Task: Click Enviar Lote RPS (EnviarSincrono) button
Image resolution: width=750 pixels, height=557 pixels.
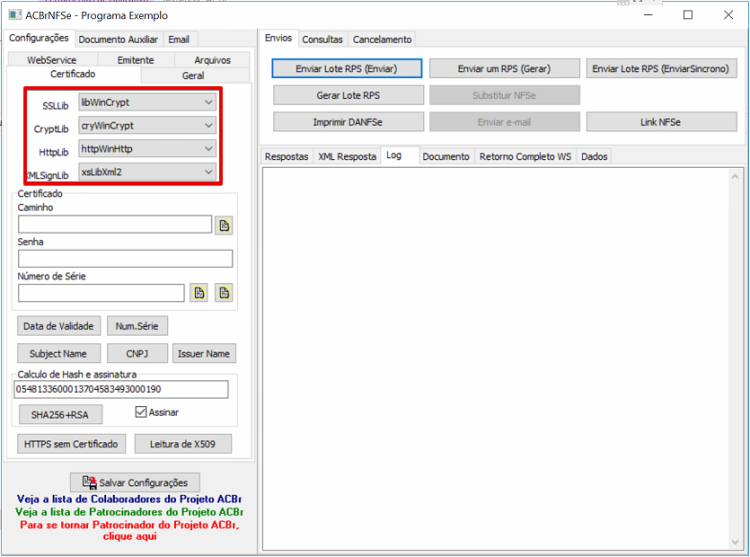Action: (661, 68)
